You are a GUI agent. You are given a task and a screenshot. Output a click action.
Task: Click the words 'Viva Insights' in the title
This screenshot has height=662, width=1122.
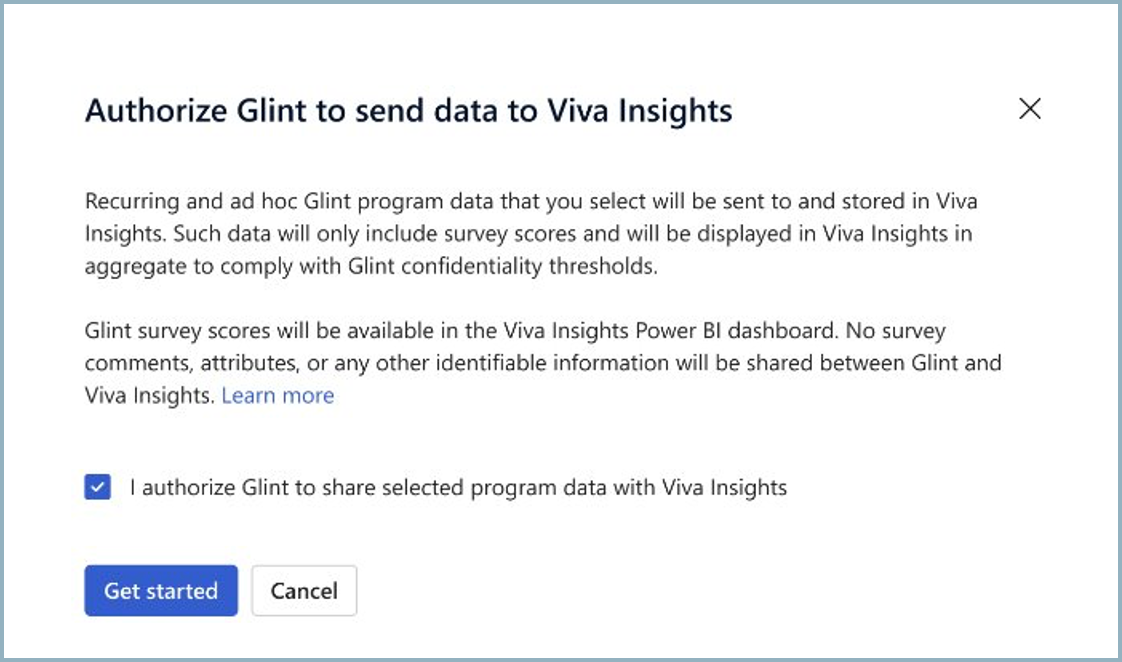[x=640, y=111]
